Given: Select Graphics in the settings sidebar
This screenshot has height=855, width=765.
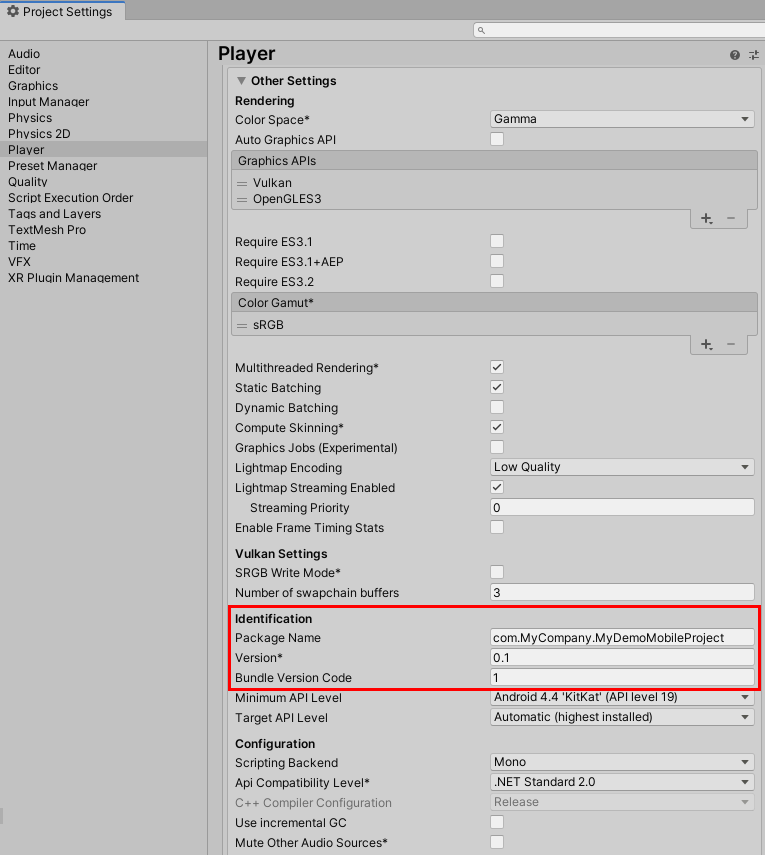Looking at the screenshot, I should click(x=33, y=86).
